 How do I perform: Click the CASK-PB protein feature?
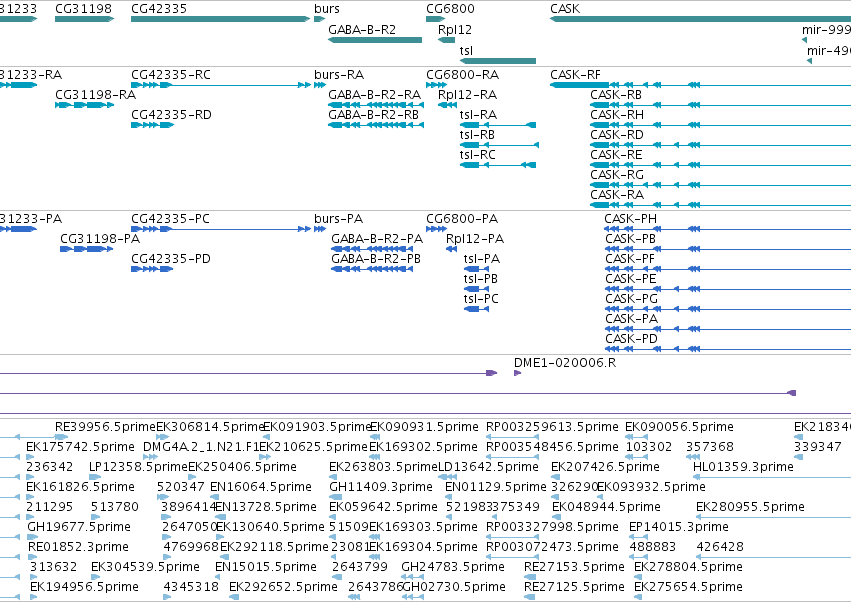[727, 249]
